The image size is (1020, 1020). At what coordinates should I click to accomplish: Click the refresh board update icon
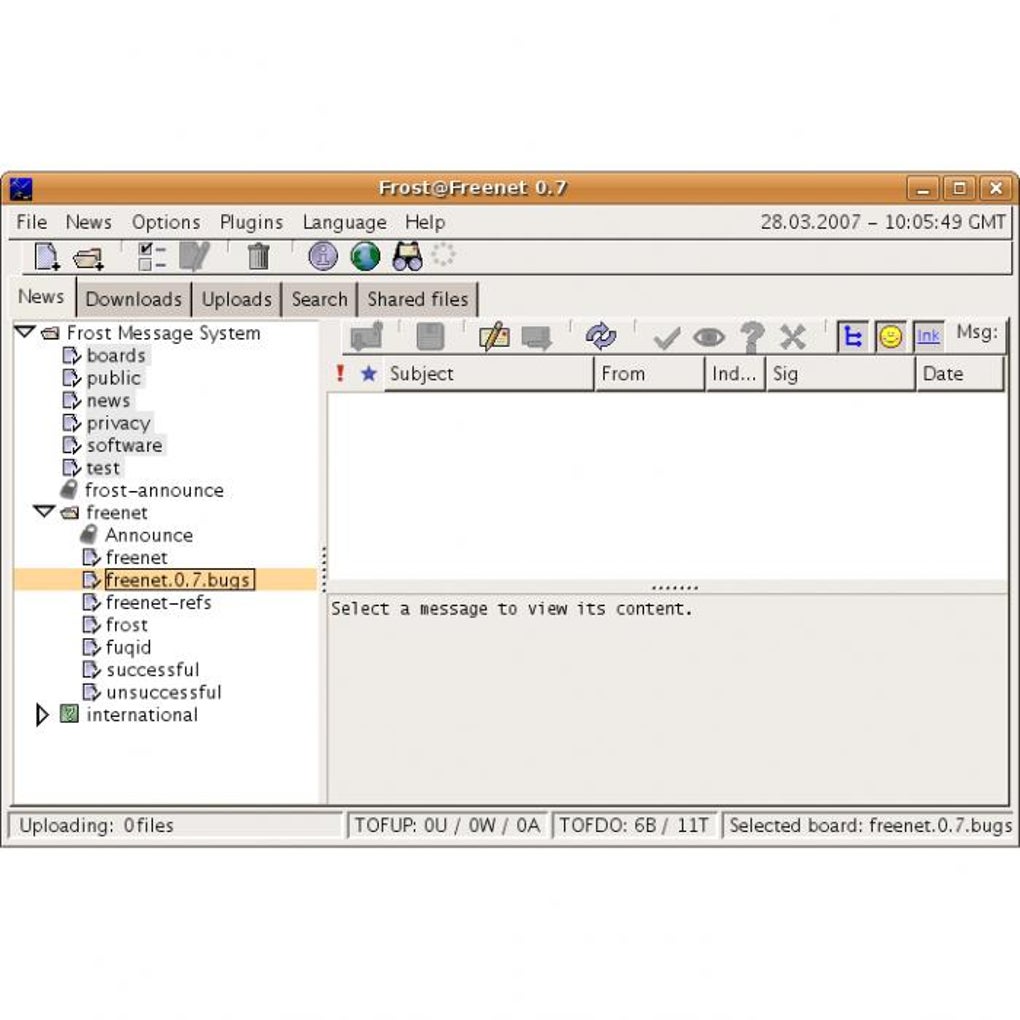pos(600,336)
